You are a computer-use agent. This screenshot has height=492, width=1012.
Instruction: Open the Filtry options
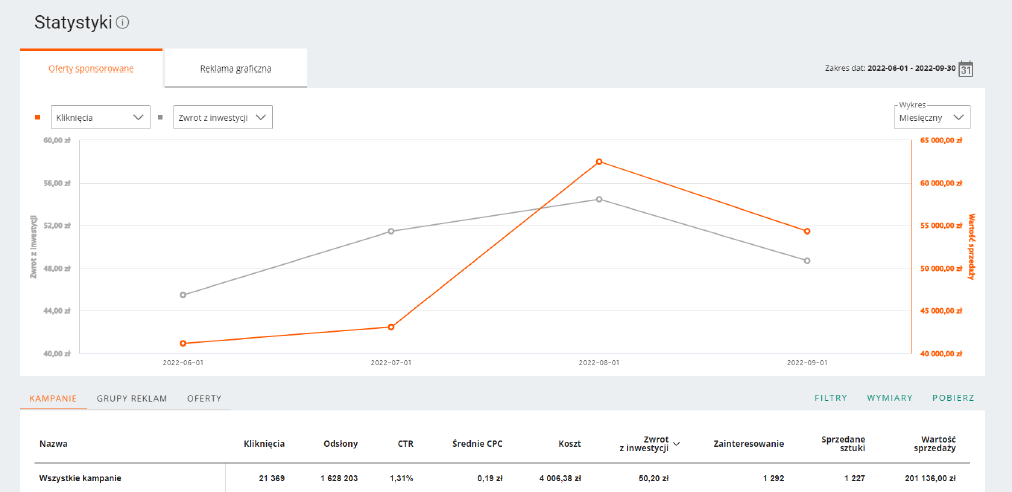tap(830, 398)
